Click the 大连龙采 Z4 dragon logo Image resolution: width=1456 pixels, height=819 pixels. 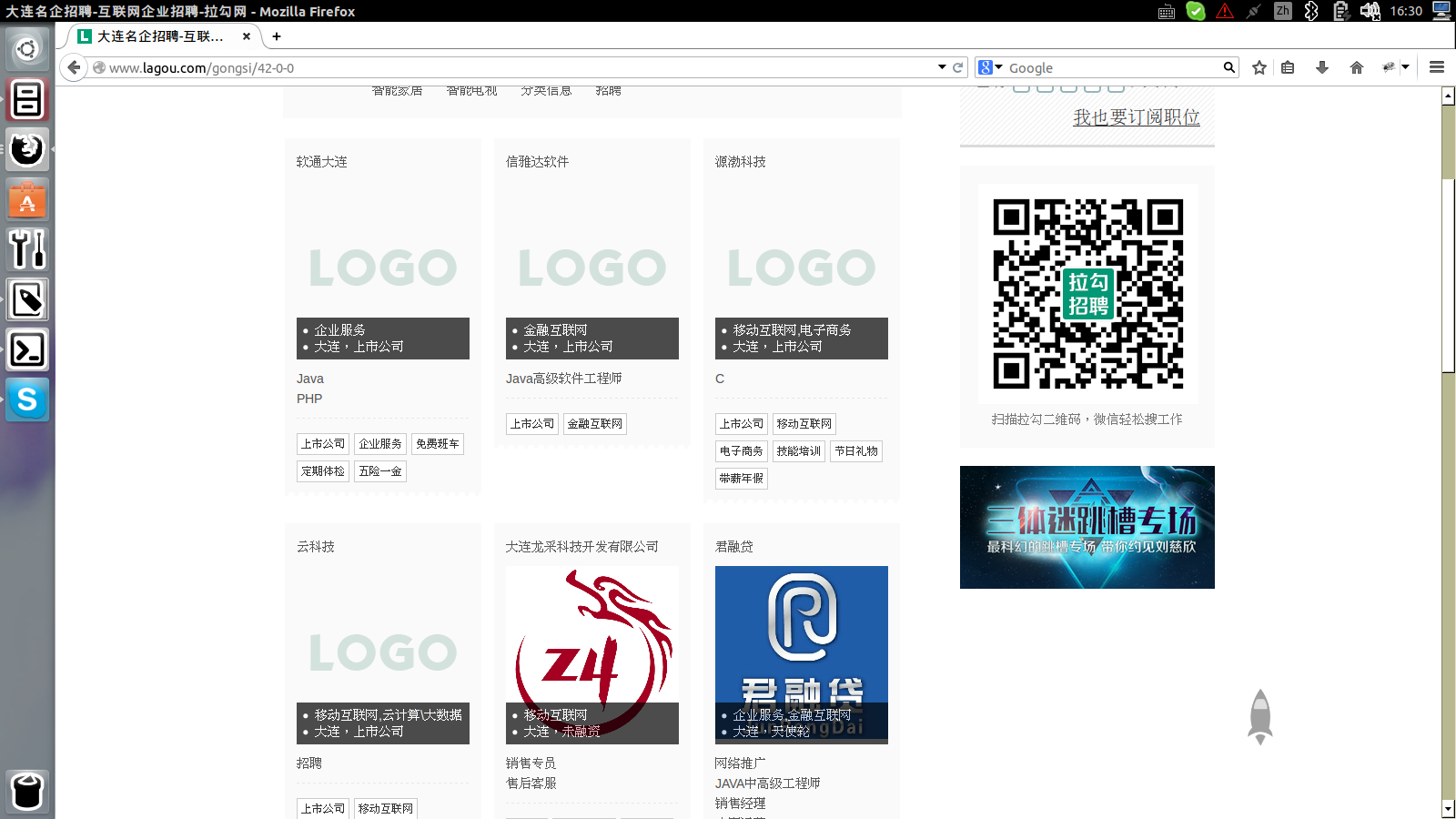[x=592, y=655]
